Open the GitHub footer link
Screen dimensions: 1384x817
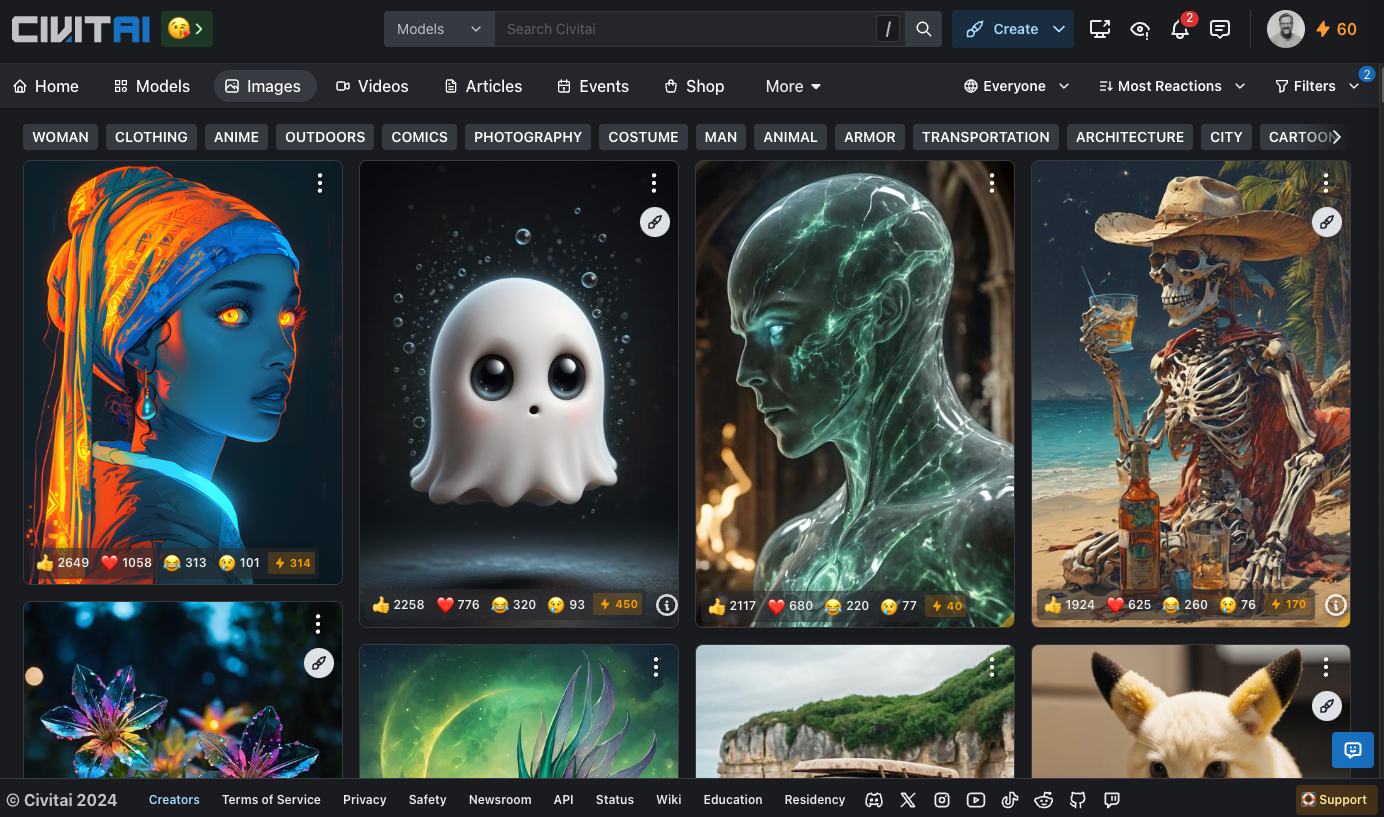pyautogui.click(x=1078, y=800)
